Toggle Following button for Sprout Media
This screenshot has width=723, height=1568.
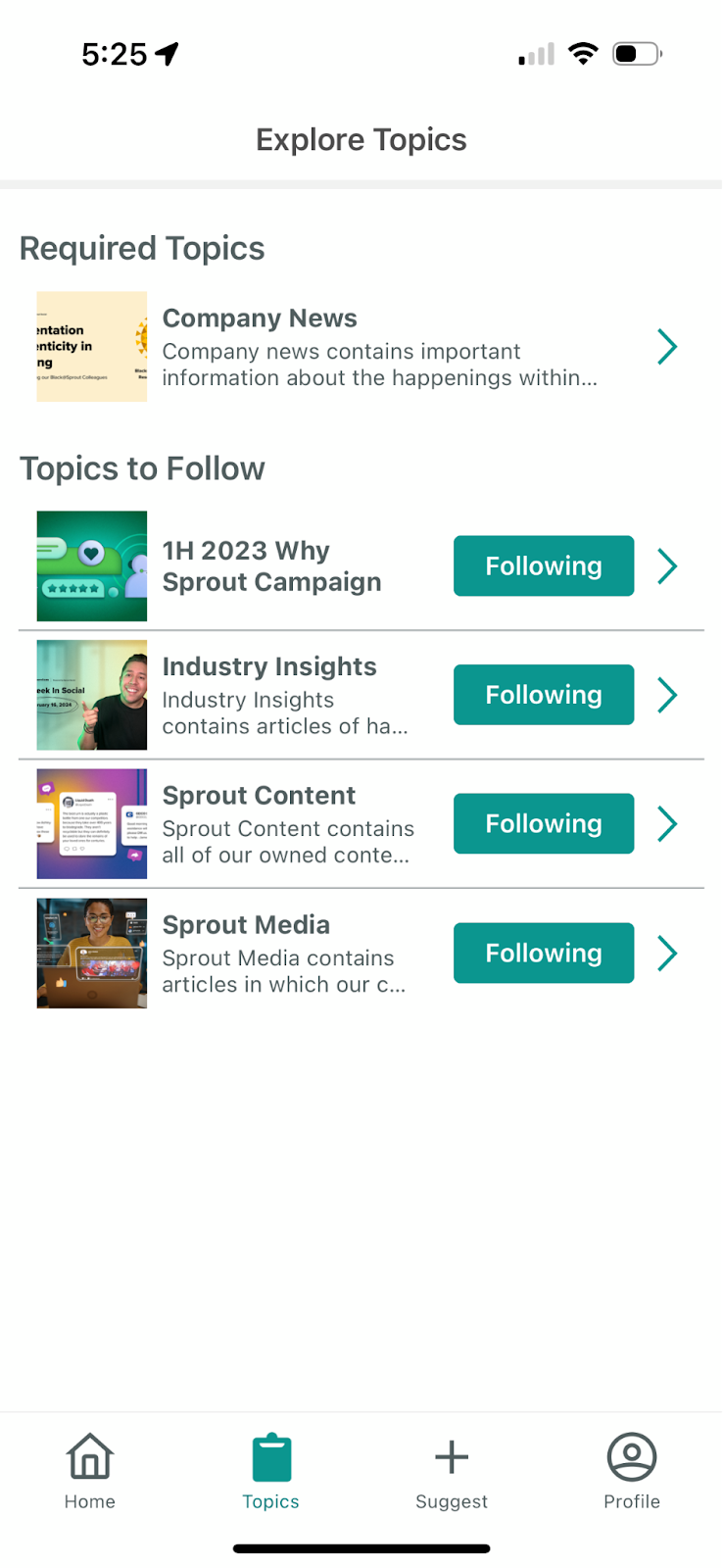tap(544, 953)
